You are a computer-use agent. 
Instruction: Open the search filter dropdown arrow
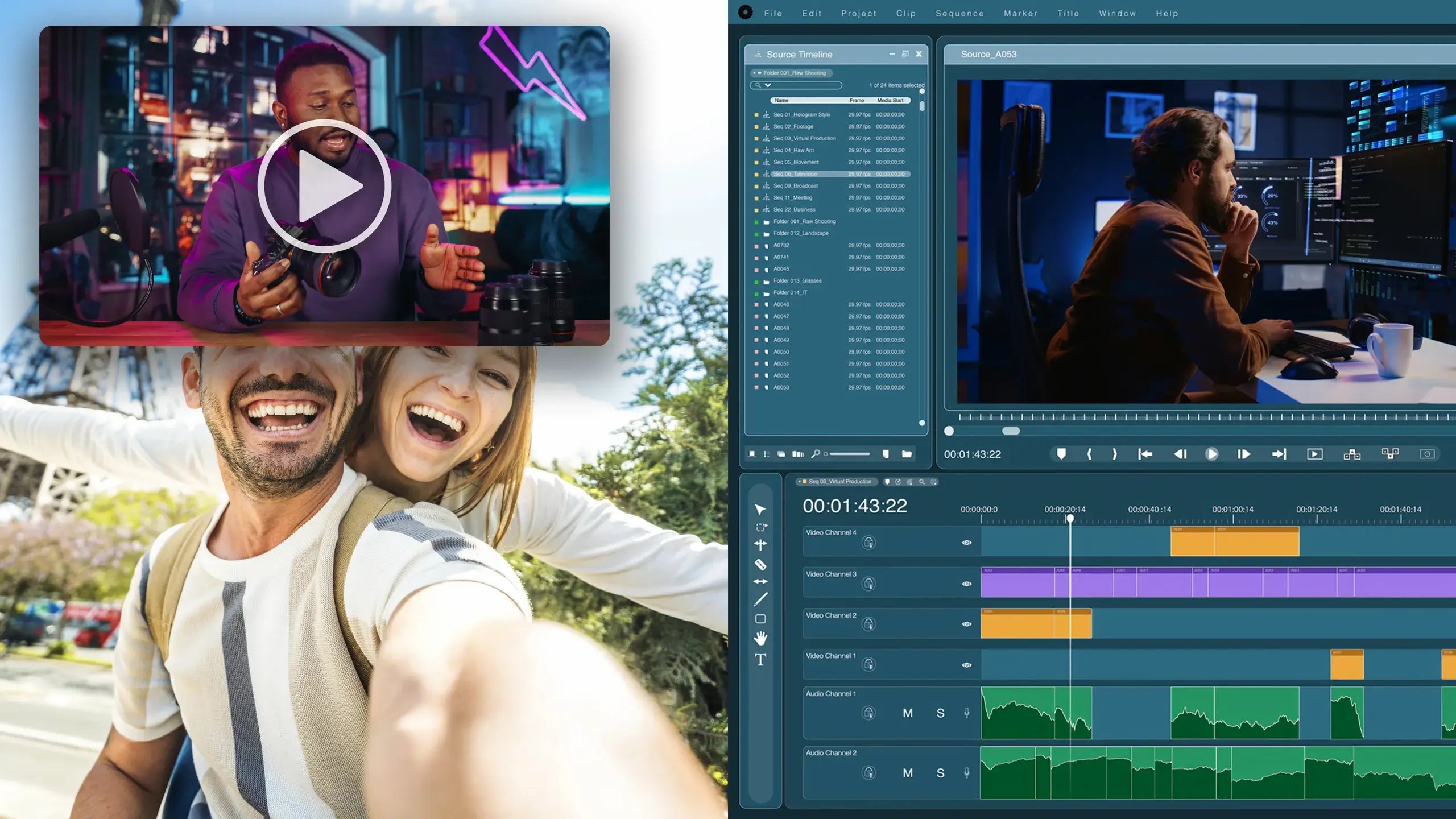click(768, 85)
